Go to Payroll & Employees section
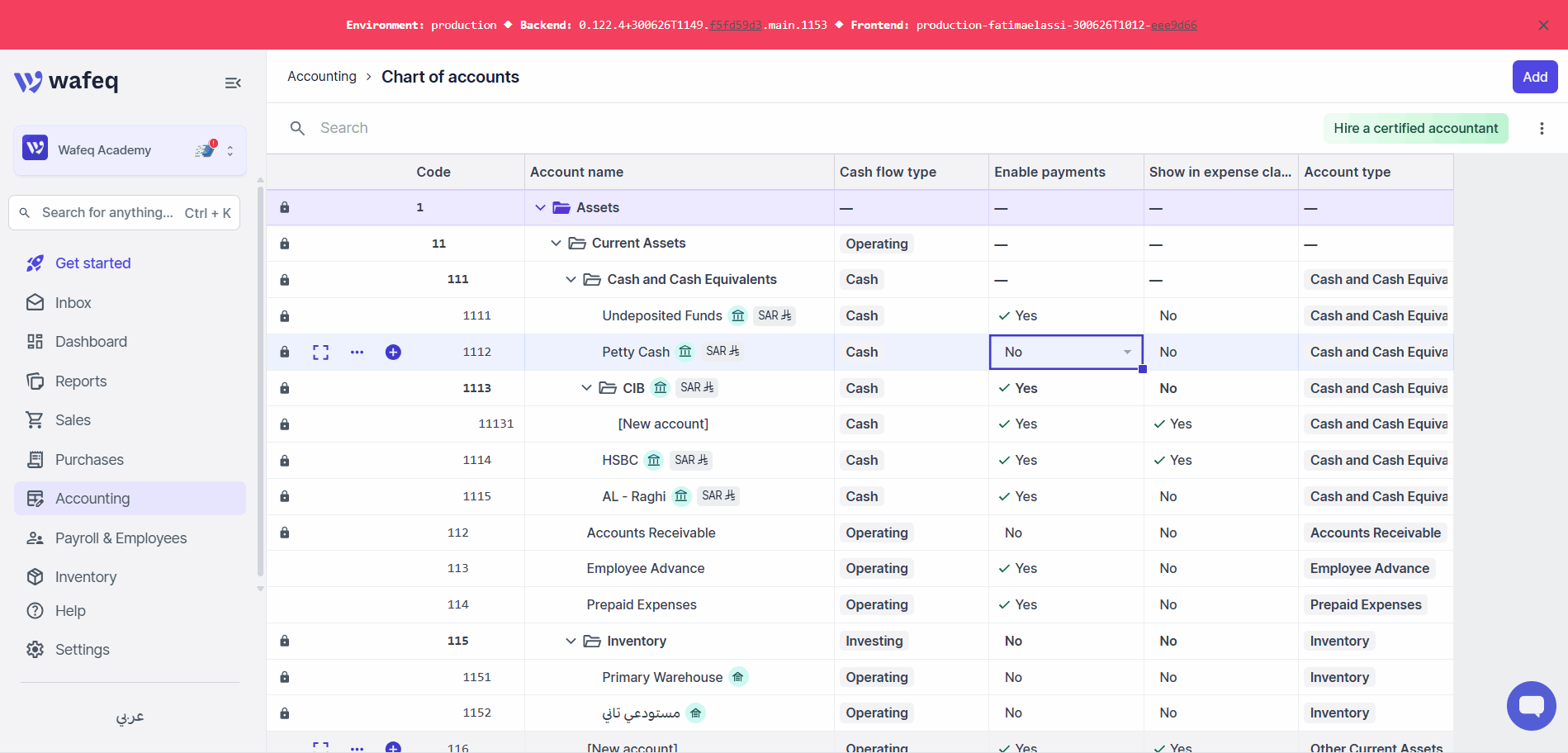 pos(121,538)
